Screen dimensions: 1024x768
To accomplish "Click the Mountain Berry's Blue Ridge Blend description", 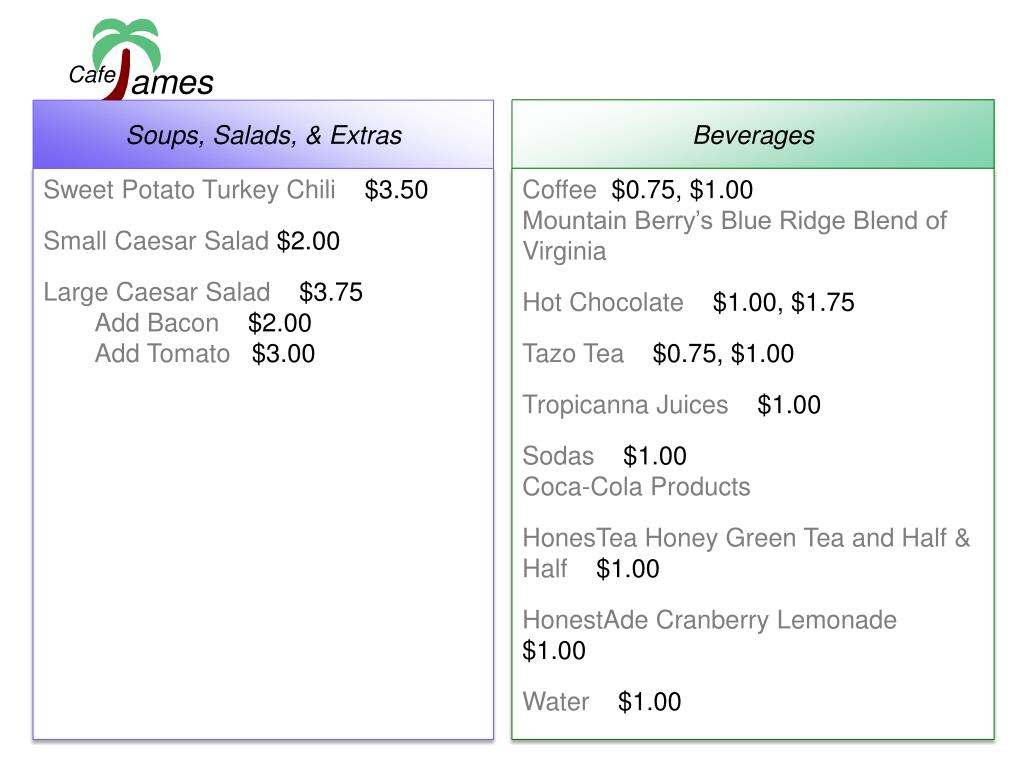I will pyautogui.click(x=735, y=236).
